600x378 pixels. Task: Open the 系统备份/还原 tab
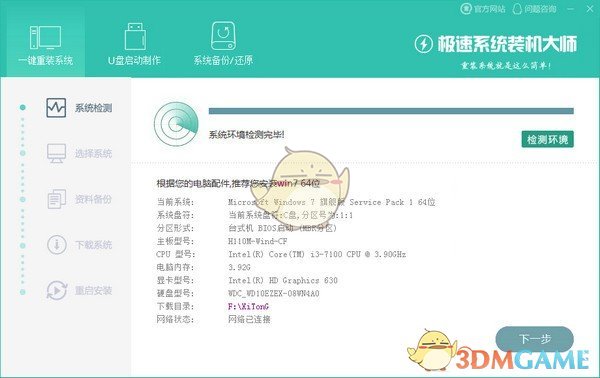(223, 43)
